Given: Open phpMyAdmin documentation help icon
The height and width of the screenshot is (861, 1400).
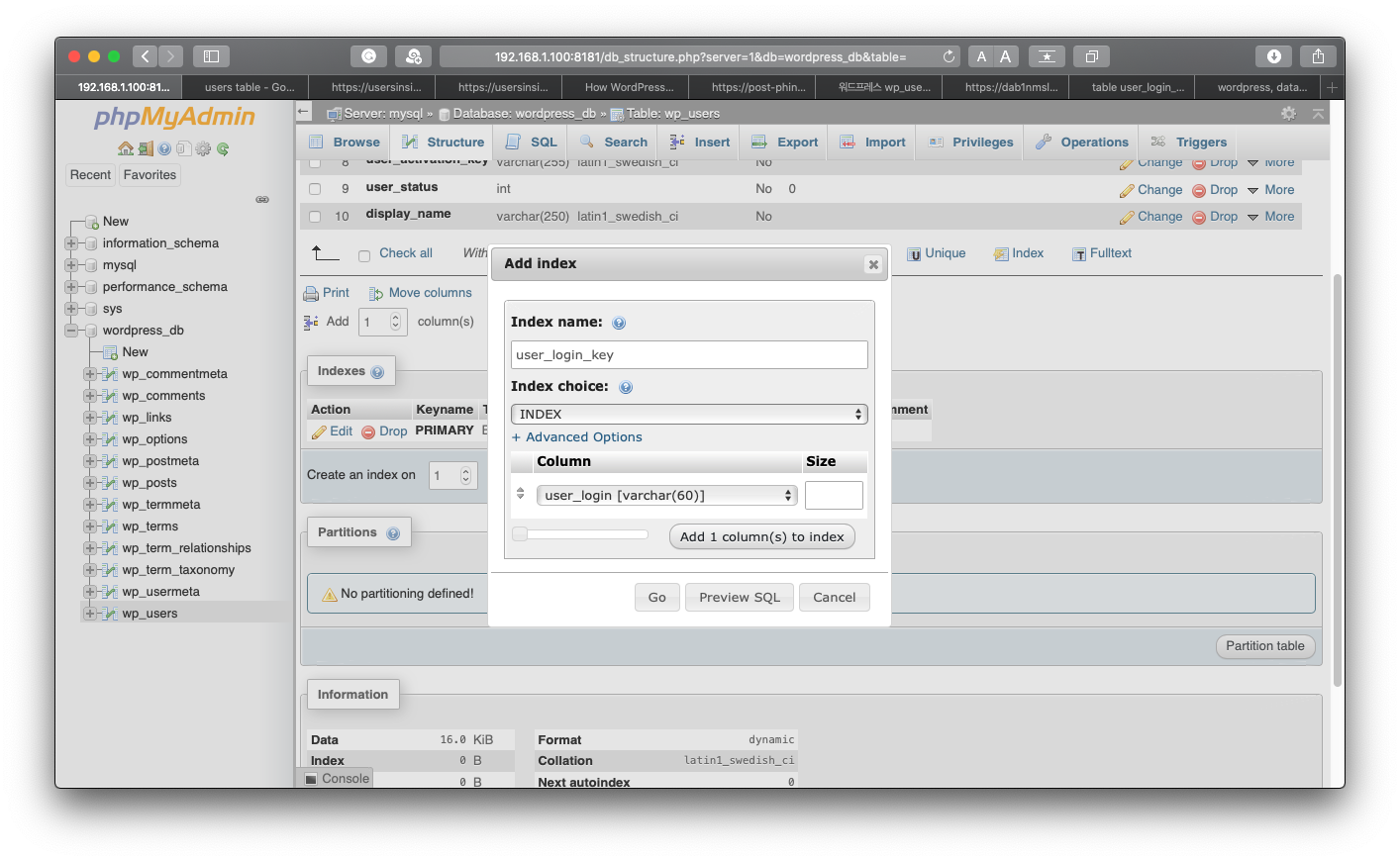Looking at the screenshot, I should [x=164, y=149].
